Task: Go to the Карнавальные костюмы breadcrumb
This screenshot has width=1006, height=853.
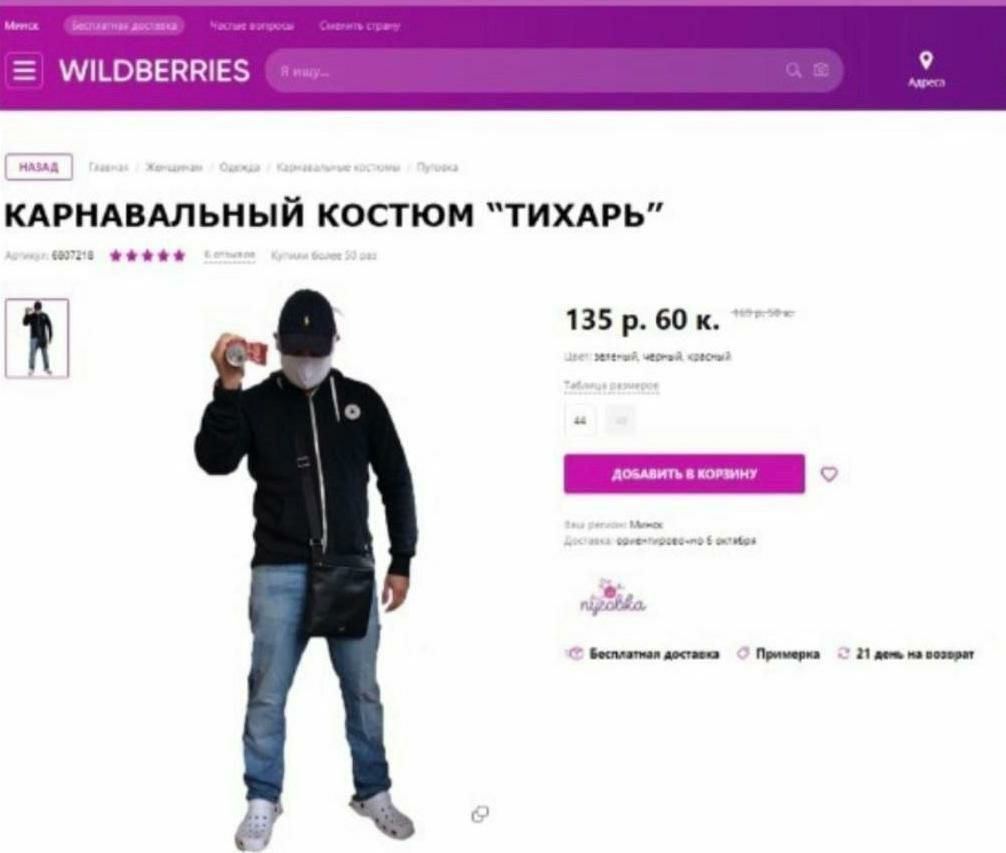Action: [338, 167]
